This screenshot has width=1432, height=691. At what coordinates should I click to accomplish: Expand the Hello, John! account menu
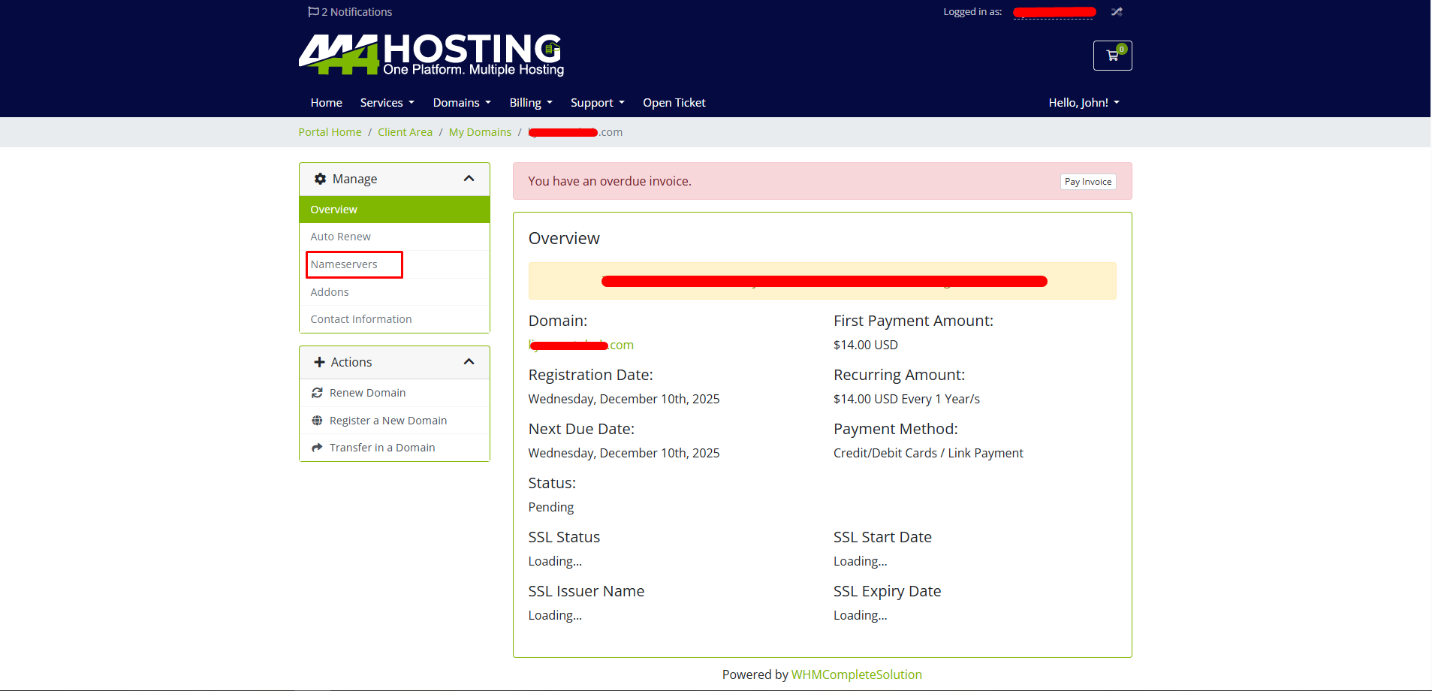(x=1084, y=103)
